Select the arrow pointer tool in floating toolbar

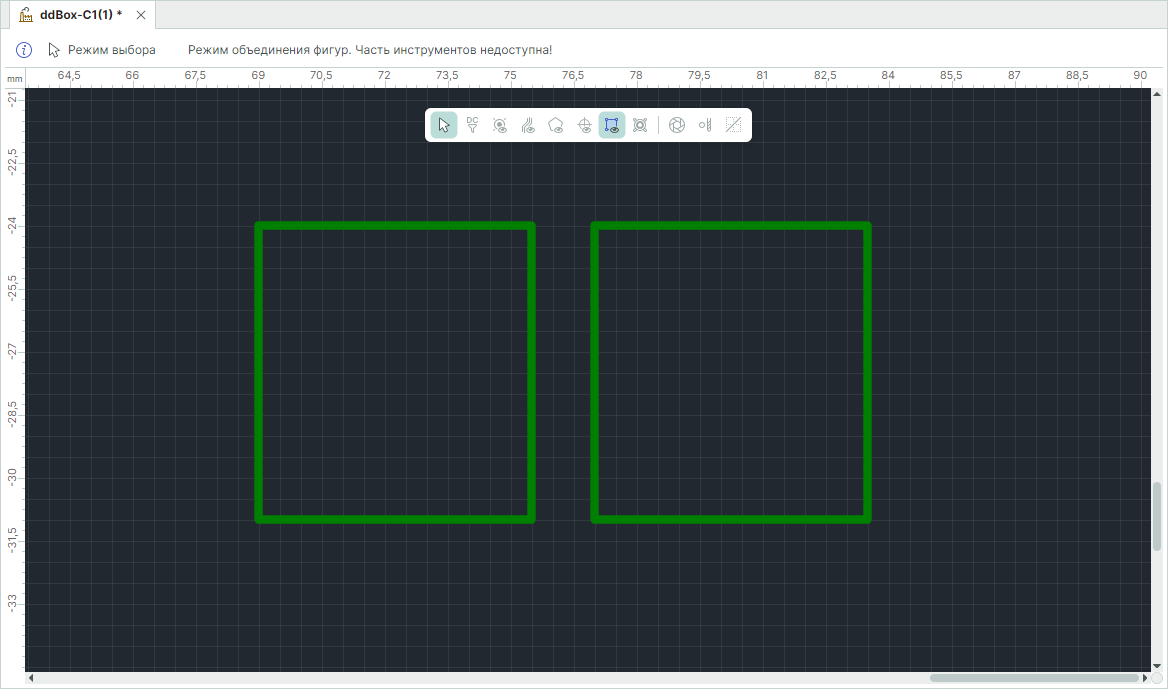pos(444,125)
